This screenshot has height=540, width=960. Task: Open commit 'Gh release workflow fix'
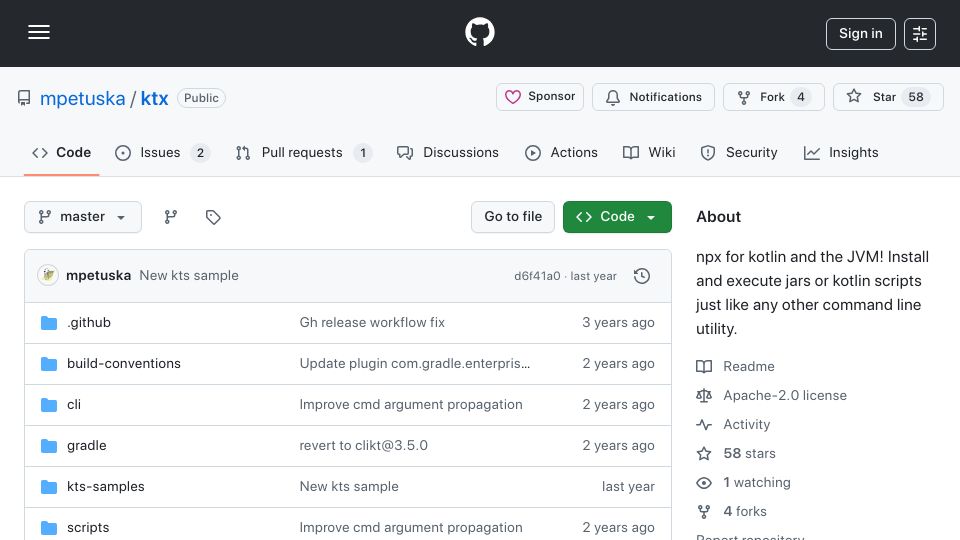click(372, 323)
